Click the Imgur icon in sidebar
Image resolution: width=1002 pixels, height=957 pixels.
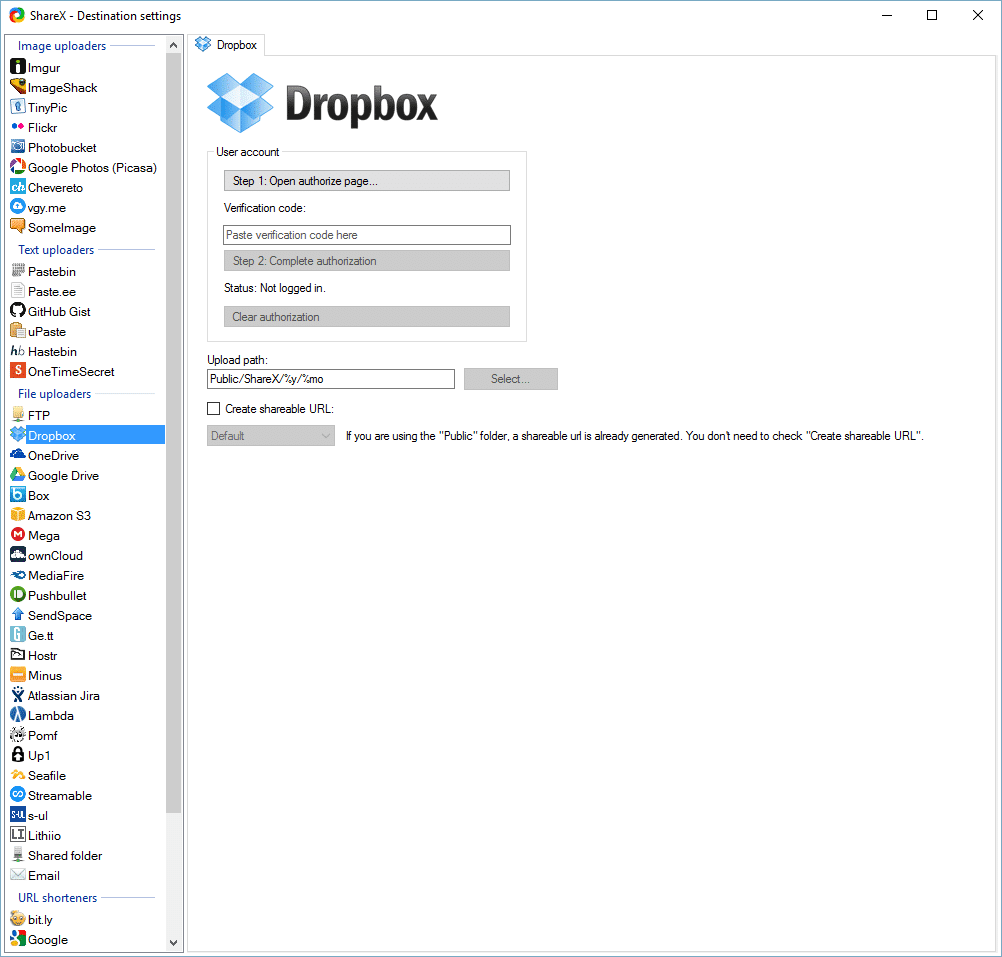[x=17, y=68]
